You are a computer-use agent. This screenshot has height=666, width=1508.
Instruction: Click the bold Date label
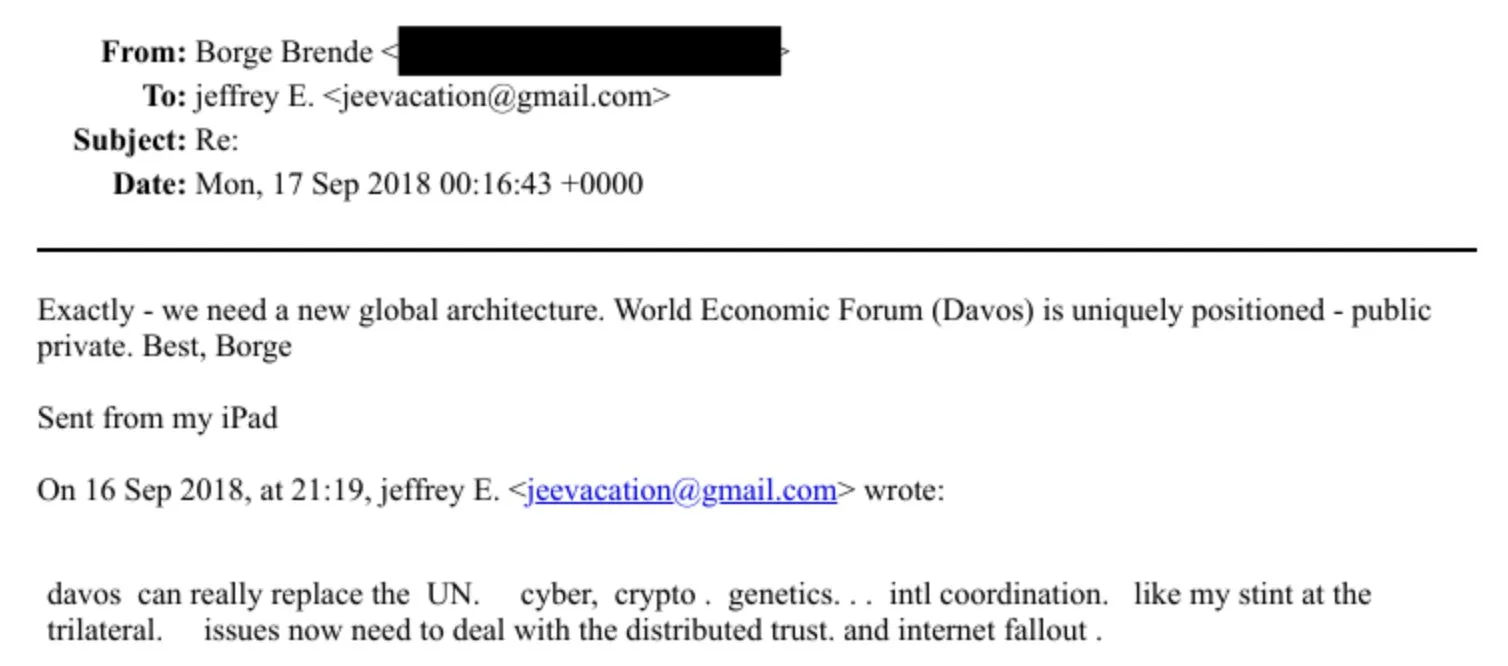(x=149, y=185)
